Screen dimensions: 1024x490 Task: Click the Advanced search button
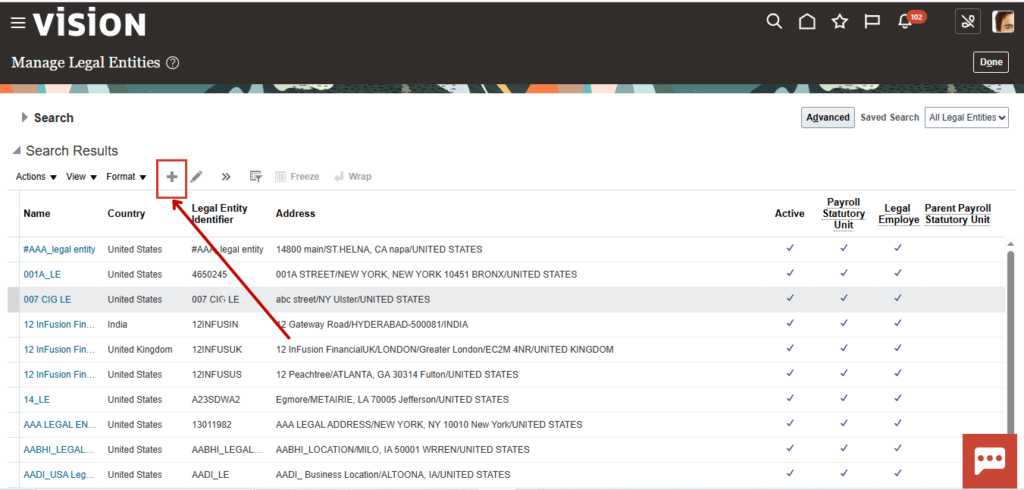(x=827, y=118)
